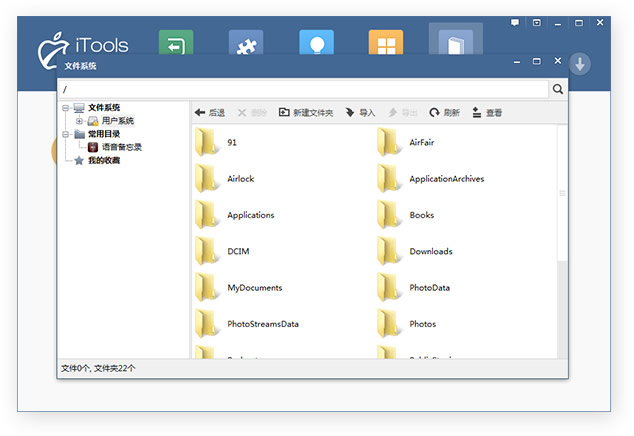Minimize the 文件系统 file window

point(517,62)
